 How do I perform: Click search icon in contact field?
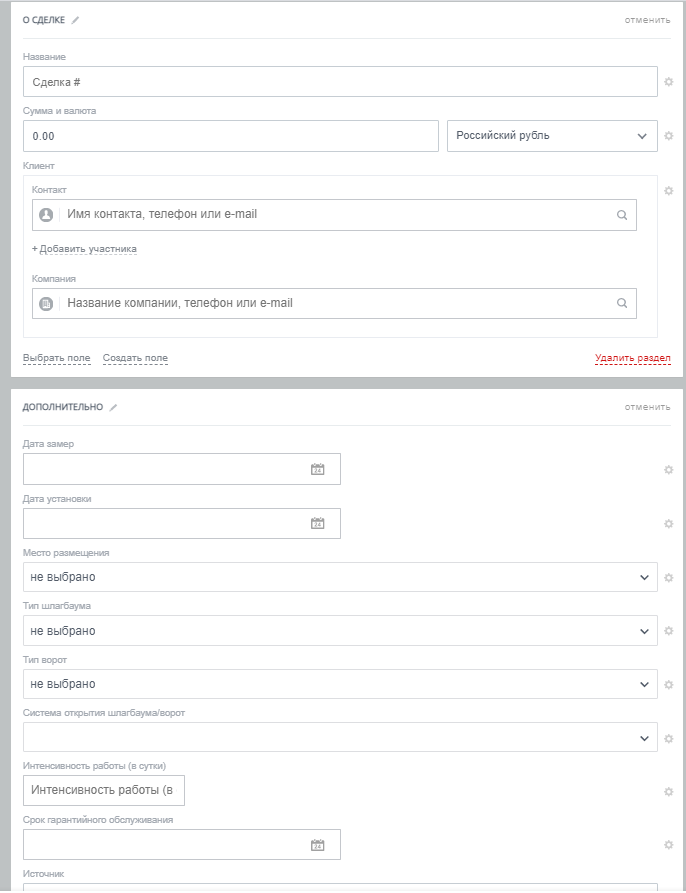(x=621, y=215)
